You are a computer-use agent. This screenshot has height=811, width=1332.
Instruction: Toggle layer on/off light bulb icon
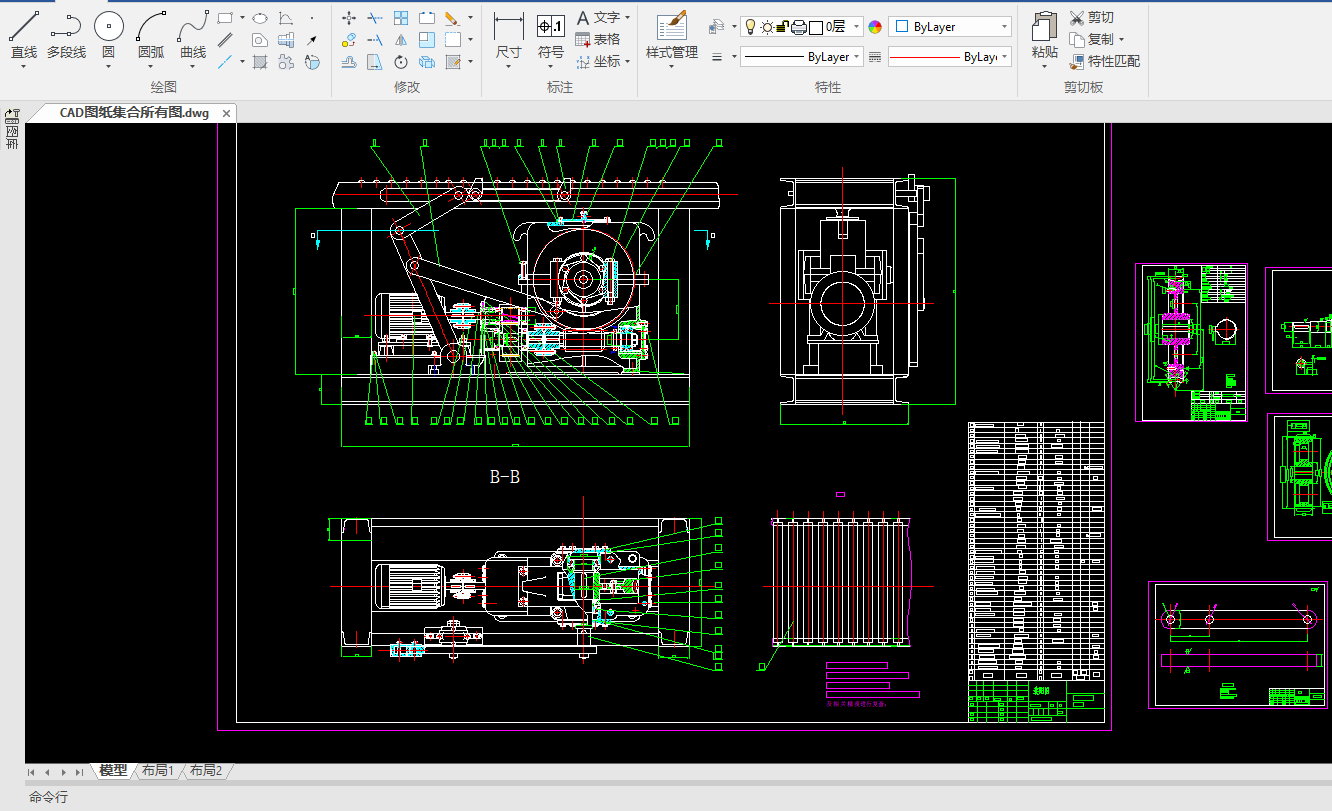tap(751, 27)
